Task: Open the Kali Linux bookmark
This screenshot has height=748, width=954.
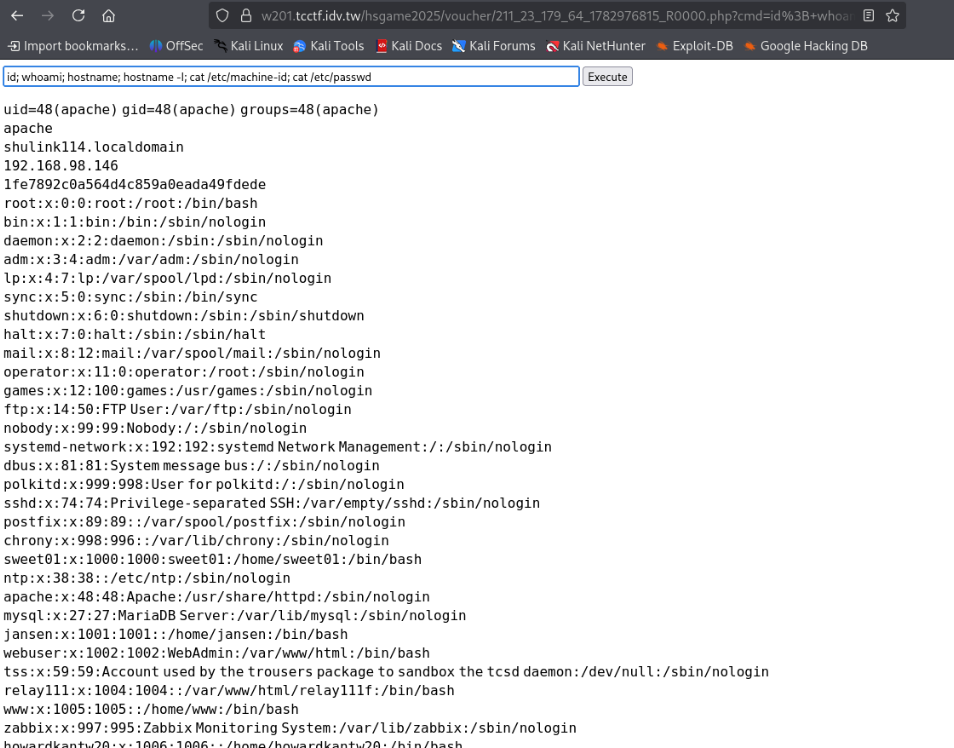Action: pyautogui.click(x=248, y=46)
